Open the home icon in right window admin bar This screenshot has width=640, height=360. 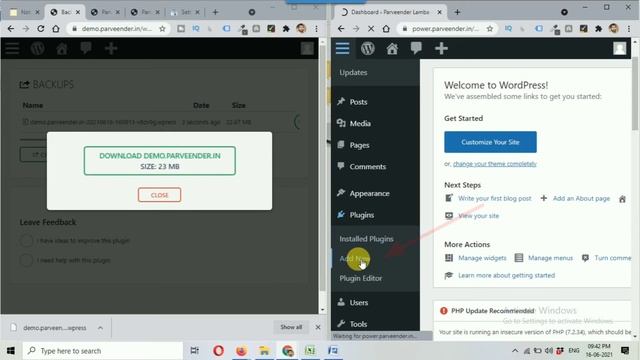392,49
